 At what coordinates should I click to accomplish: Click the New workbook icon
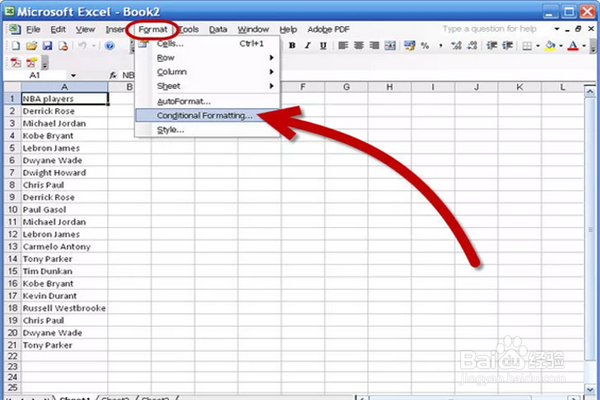(16, 46)
